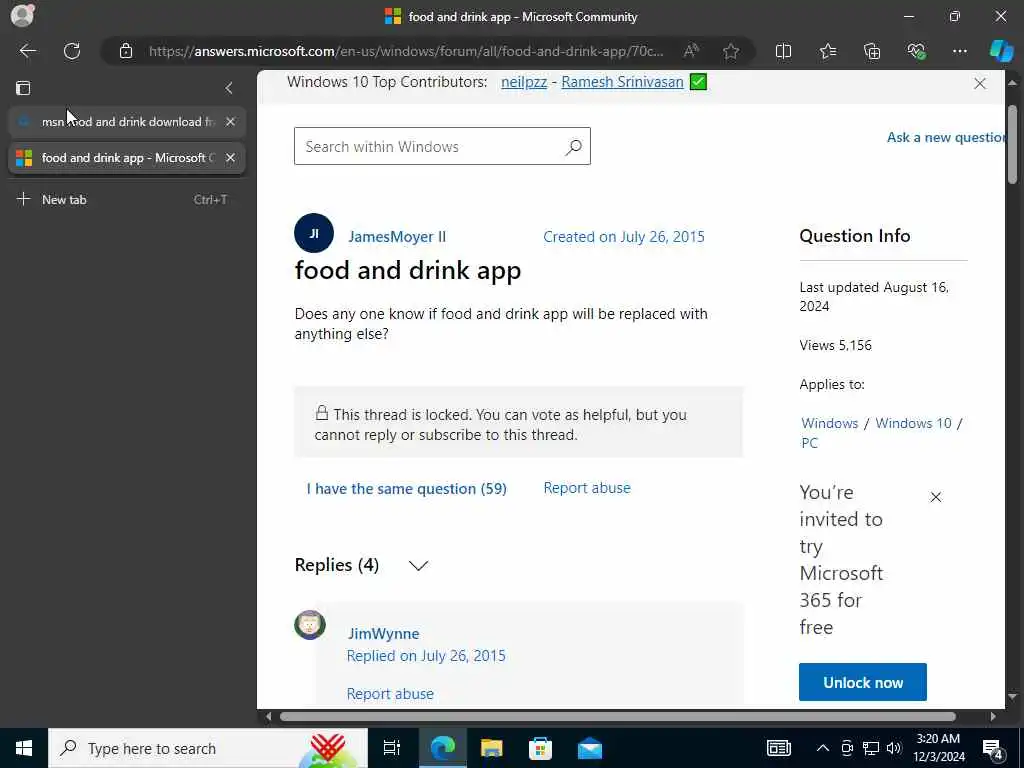Click the vertical page scrollbar thumb
1024x768 pixels.
tap(1012, 144)
